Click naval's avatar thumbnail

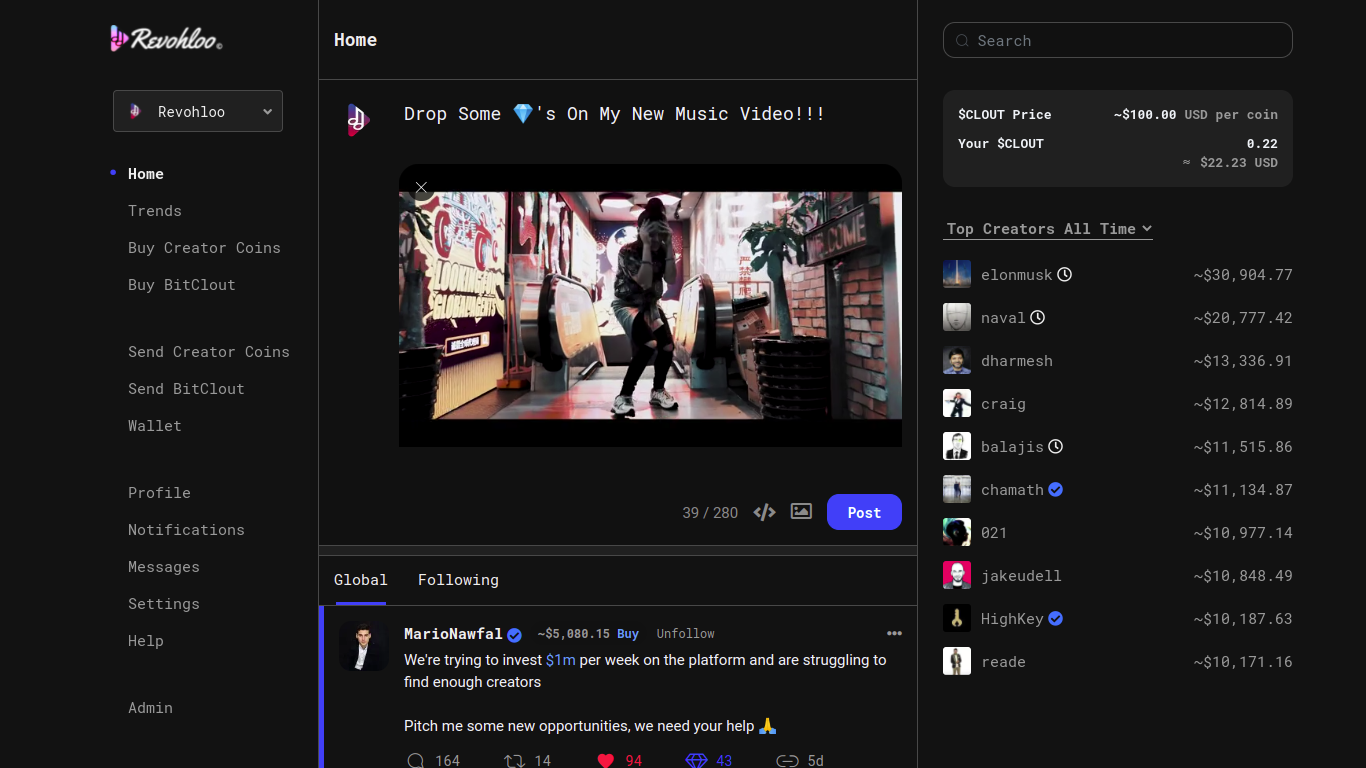[x=957, y=317]
